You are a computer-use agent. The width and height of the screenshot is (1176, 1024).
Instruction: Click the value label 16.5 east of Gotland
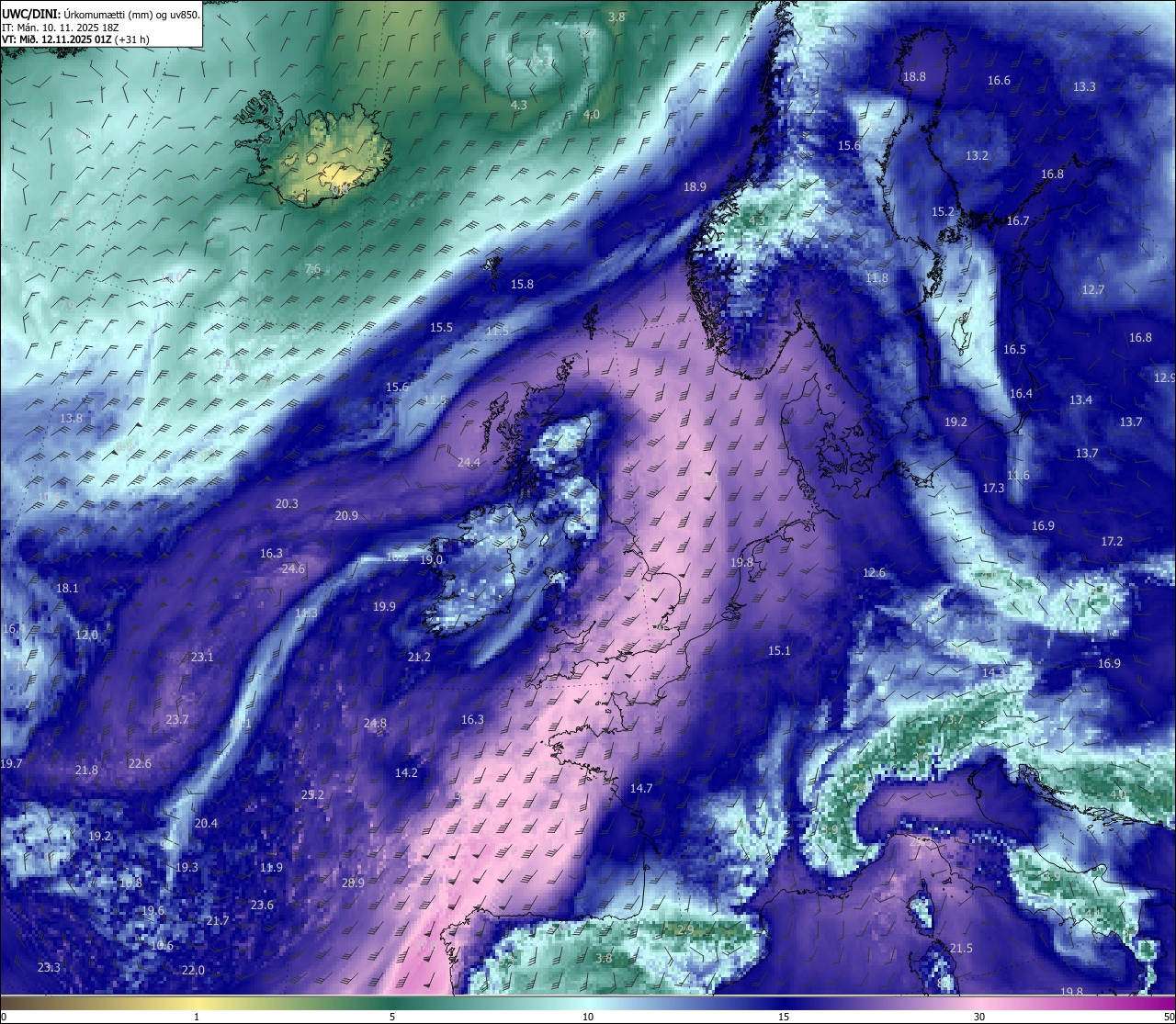click(x=1014, y=350)
